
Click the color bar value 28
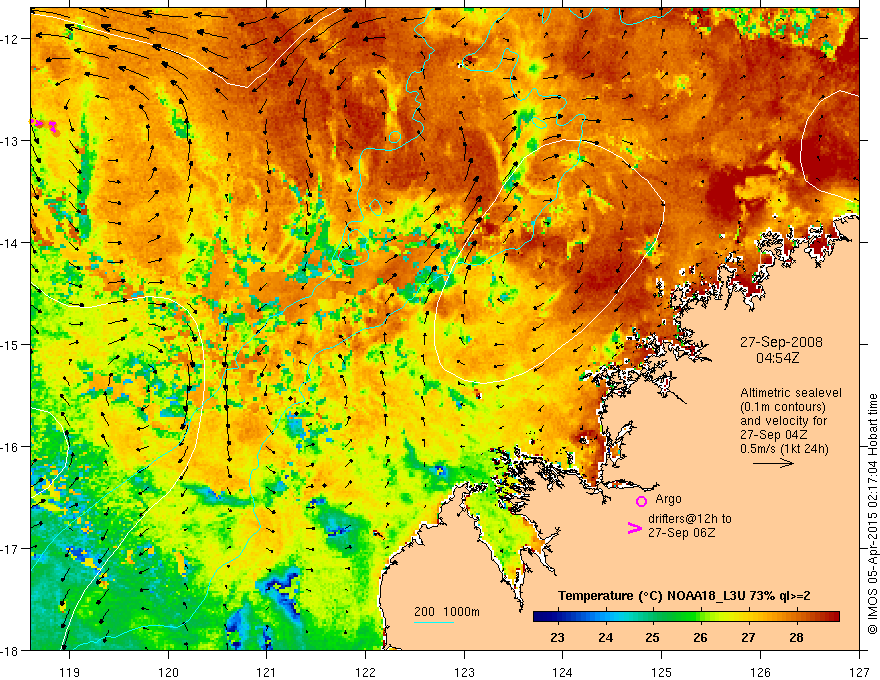[x=796, y=637]
